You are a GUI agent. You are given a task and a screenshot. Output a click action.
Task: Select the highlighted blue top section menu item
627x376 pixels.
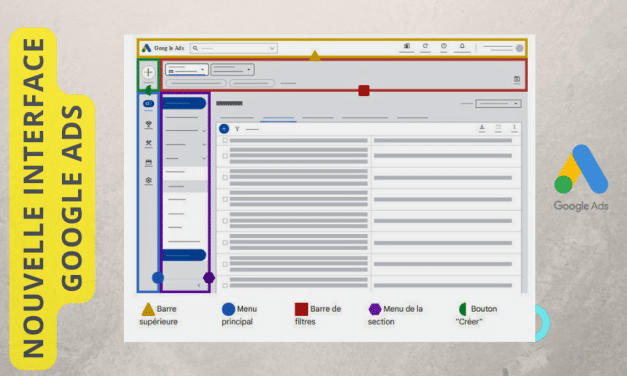184,103
